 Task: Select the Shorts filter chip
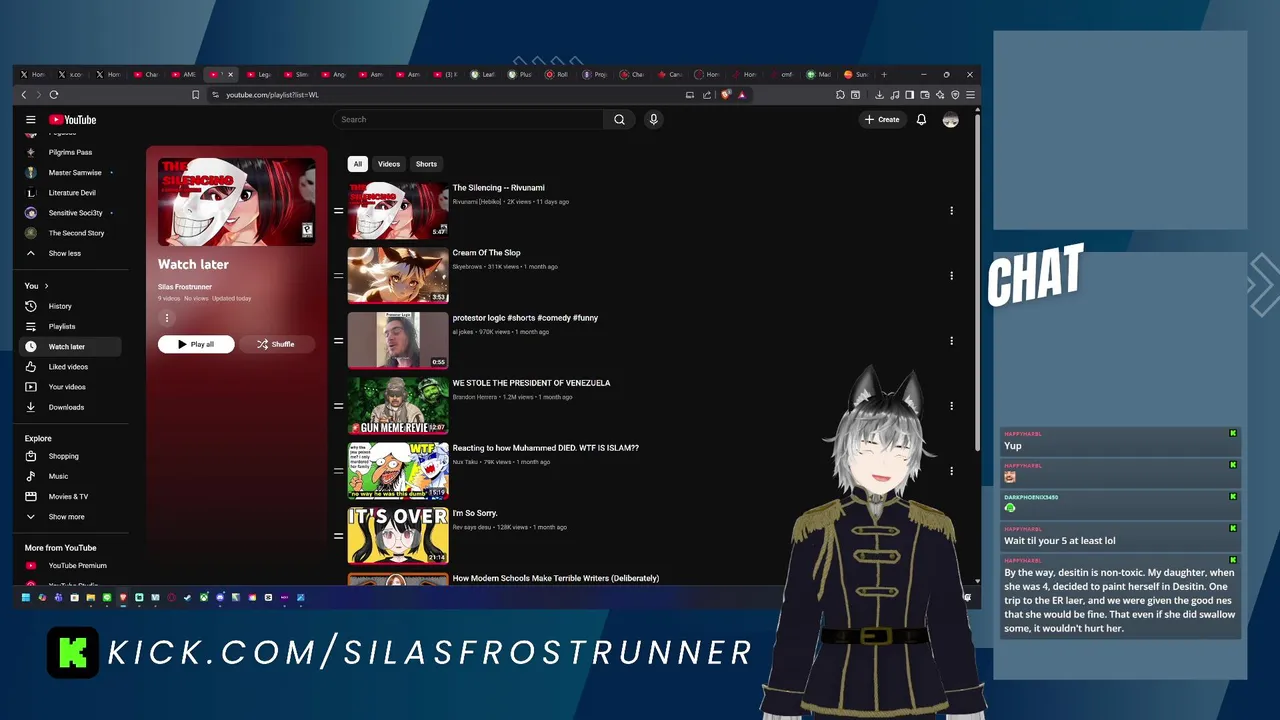pos(426,164)
